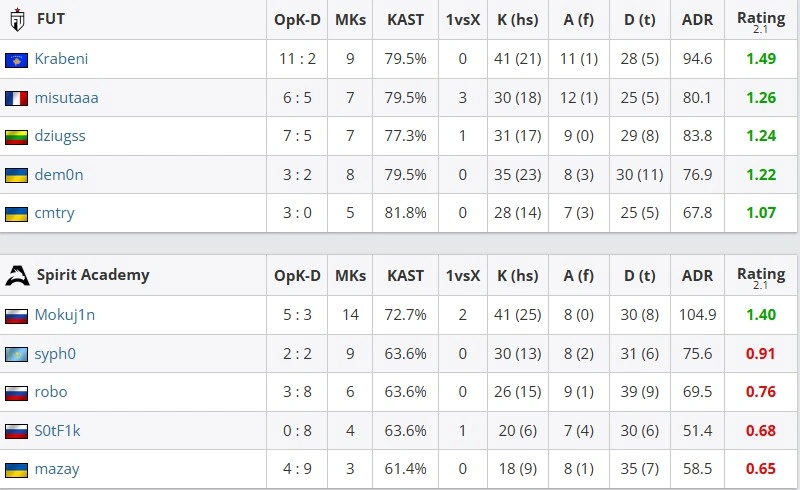Image resolution: width=800 pixels, height=490 pixels.
Task: Sort Spirit Academy table by 1vsX header
Action: (x=463, y=276)
